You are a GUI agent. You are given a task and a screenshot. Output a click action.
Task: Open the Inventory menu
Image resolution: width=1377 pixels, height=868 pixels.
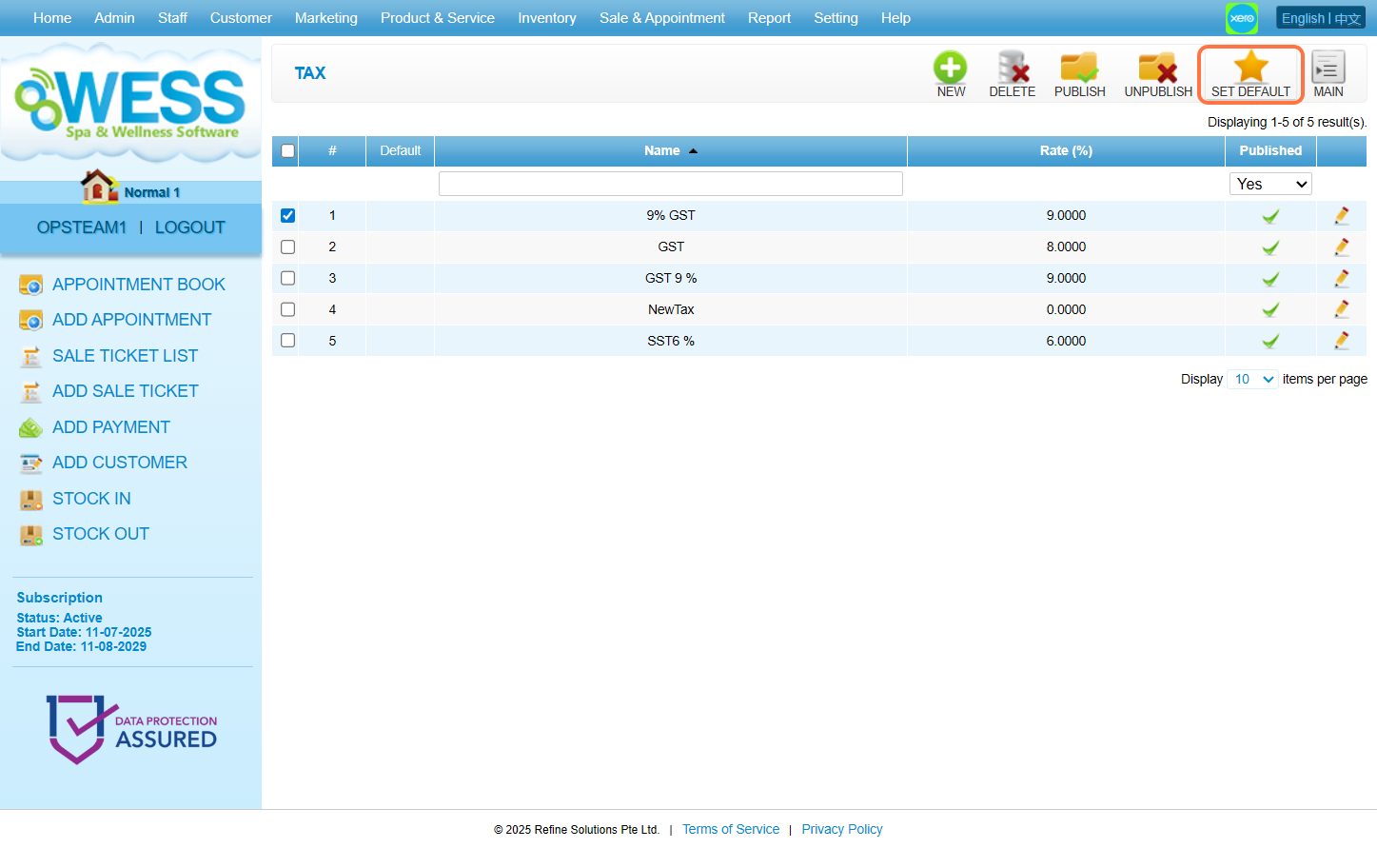tap(546, 18)
